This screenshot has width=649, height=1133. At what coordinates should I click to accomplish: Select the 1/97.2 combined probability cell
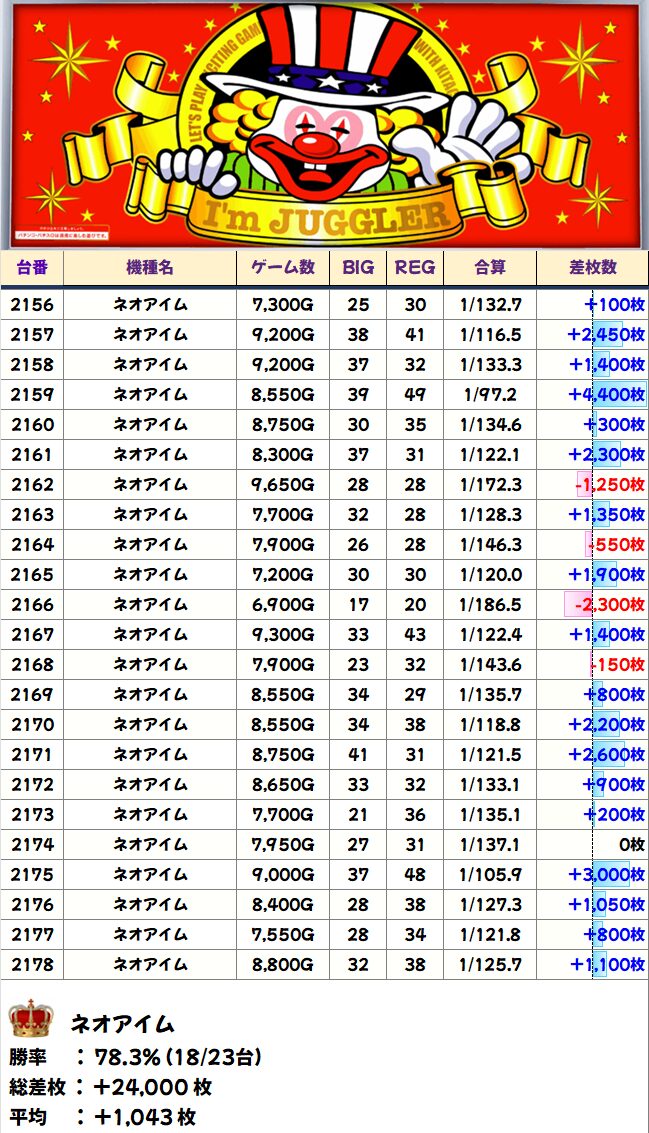coord(490,395)
